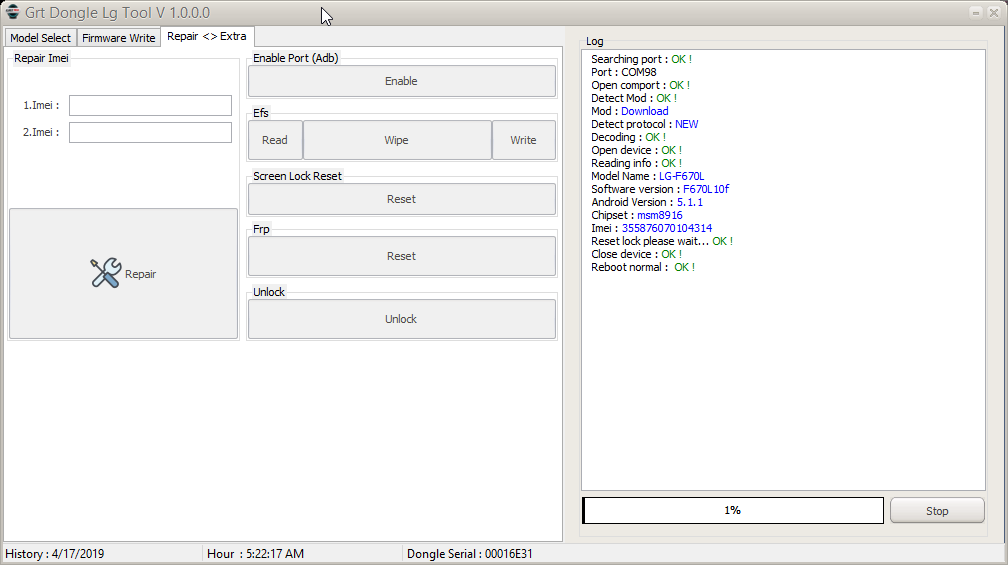Click Chipset msm8916 in log

(x=660, y=215)
